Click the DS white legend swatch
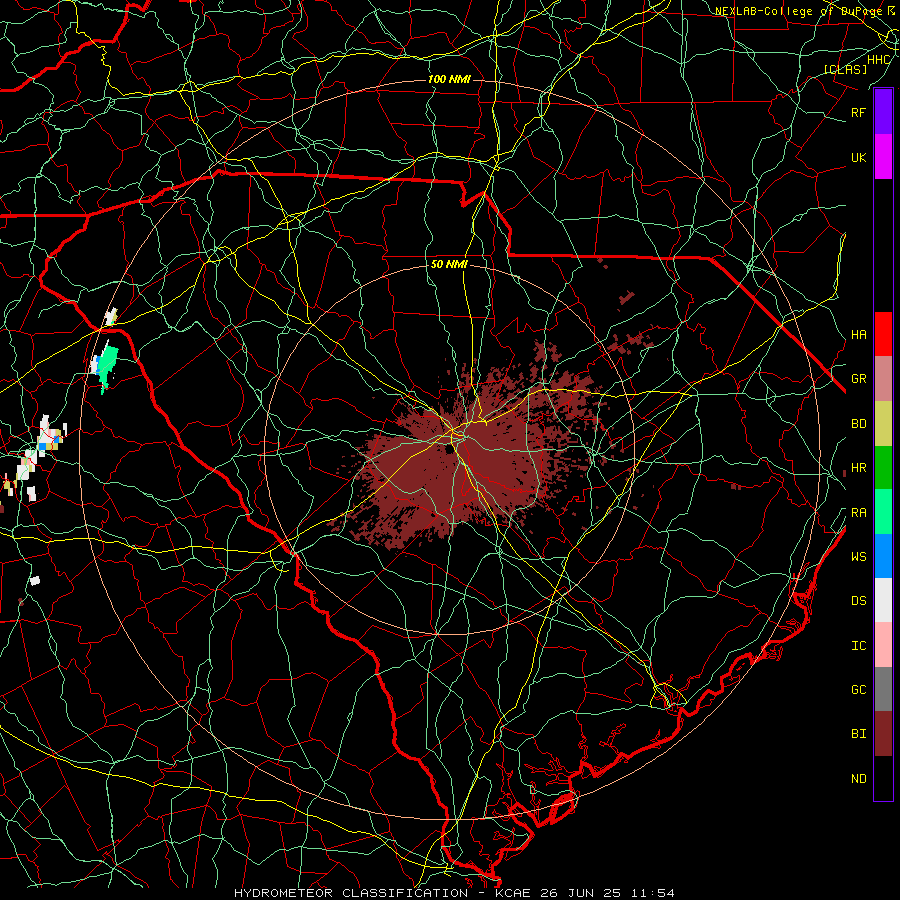The height and width of the screenshot is (900, 900). point(883,600)
